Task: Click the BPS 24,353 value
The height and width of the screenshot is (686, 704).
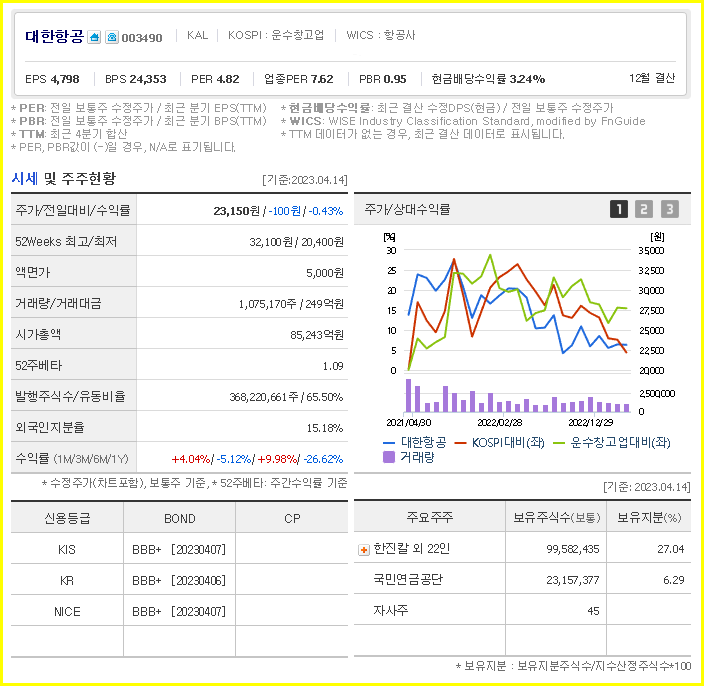Action: tap(136, 79)
